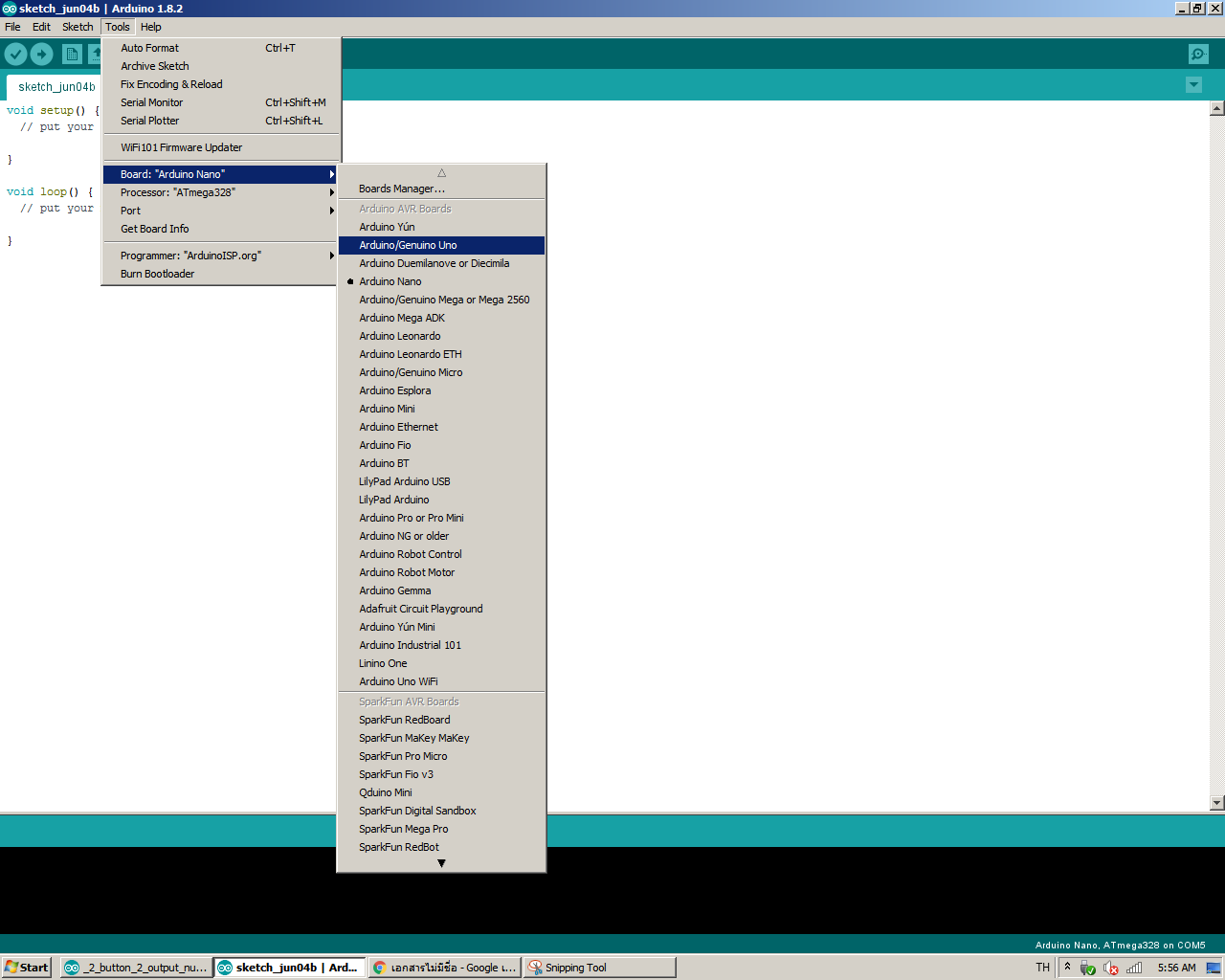This screenshot has width=1225, height=980.
Task: Open Google Chrome from the taskbar
Action: click(445, 968)
